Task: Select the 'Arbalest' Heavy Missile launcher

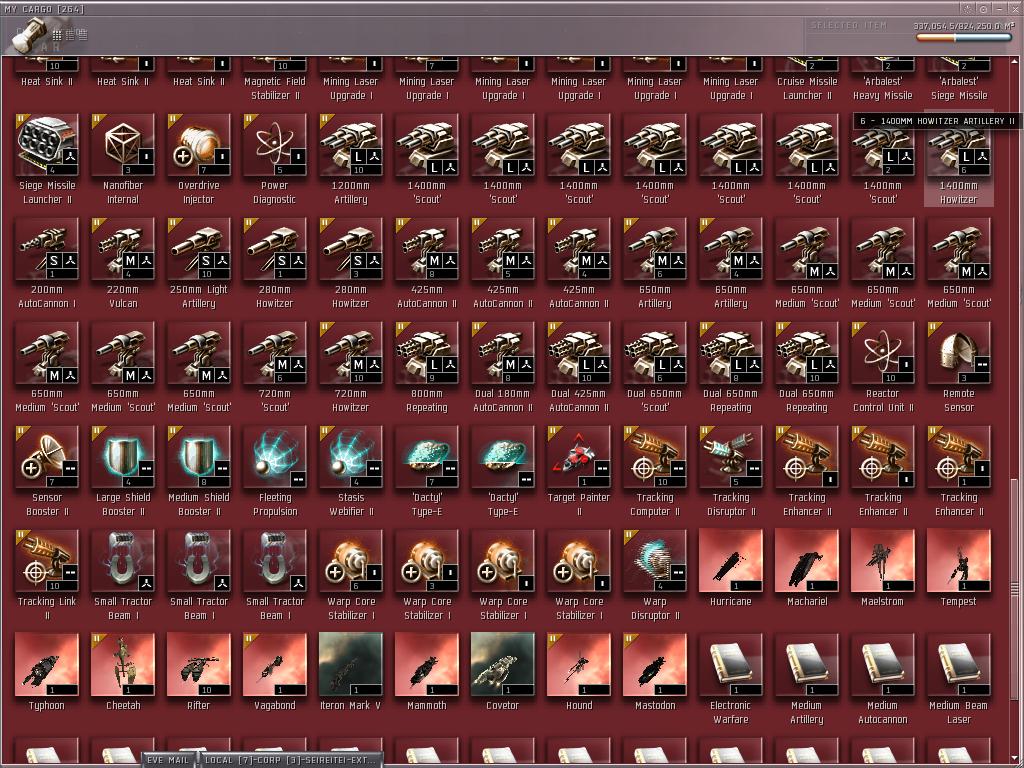Action: tap(882, 80)
